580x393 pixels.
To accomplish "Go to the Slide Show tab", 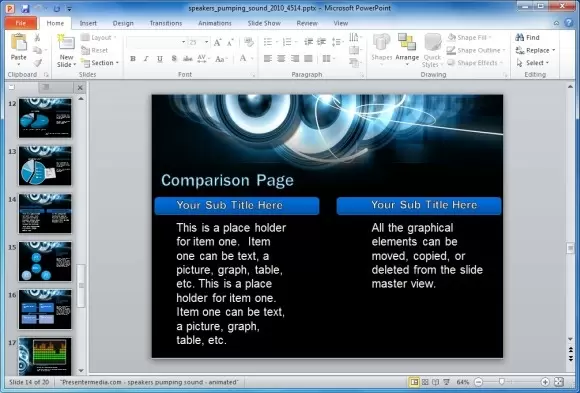I will pos(264,23).
